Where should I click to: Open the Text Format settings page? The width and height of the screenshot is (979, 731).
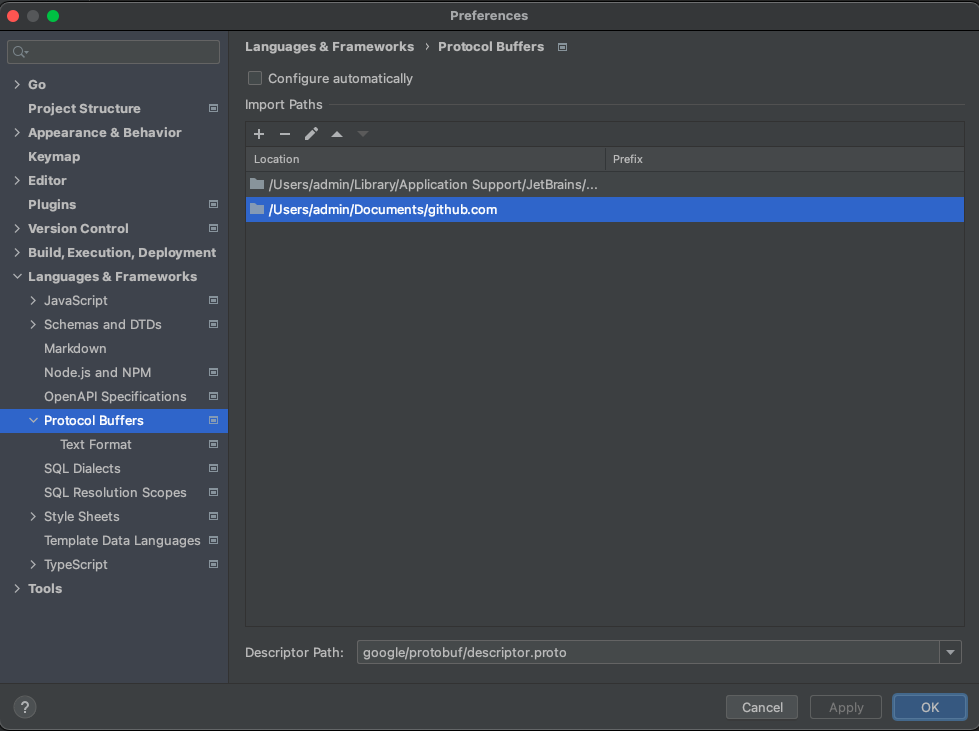pyautogui.click(x=96, y=445)
